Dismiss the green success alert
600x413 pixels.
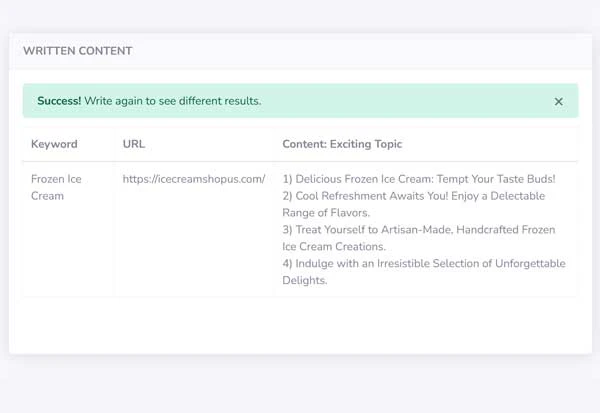point(558,101)
